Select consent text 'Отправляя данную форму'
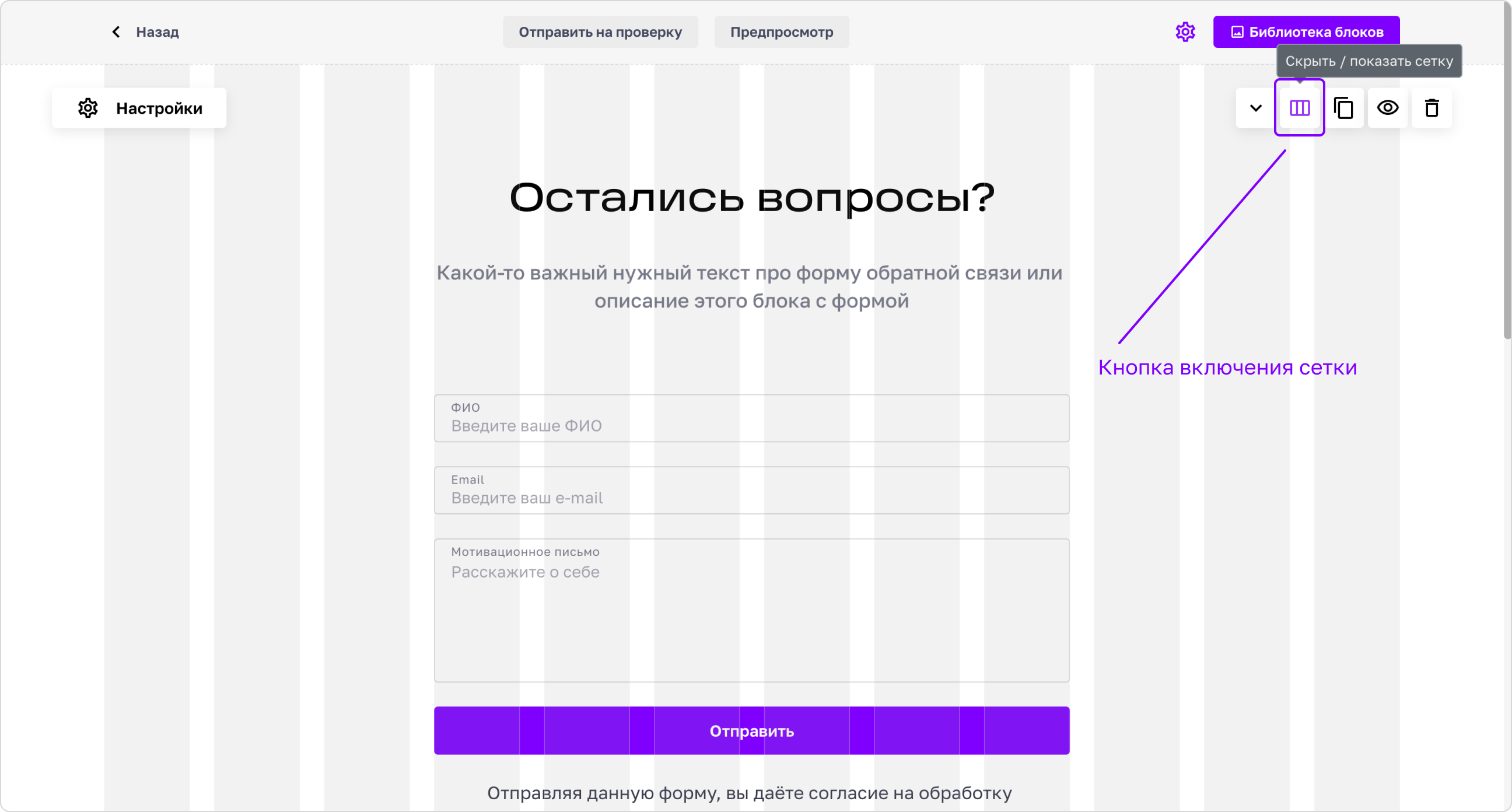 pyautogui.click(x=603, y=794)
